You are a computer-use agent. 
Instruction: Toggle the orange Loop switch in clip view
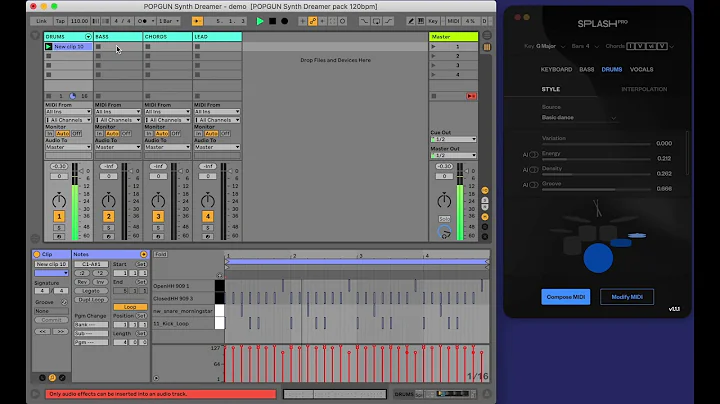click(130, 307)
